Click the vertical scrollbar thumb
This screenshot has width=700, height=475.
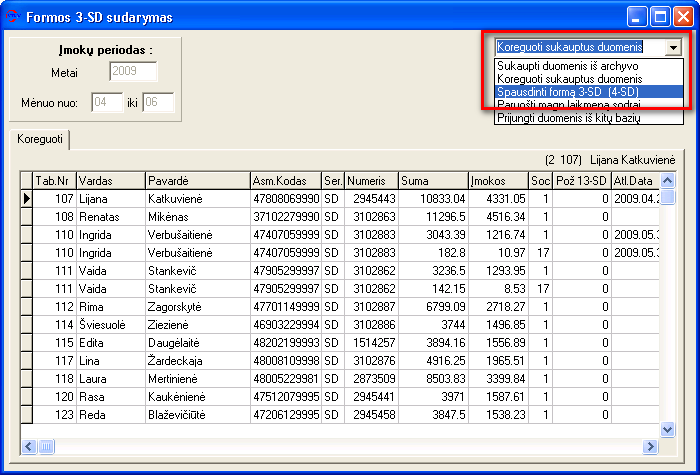coord(667,197)
